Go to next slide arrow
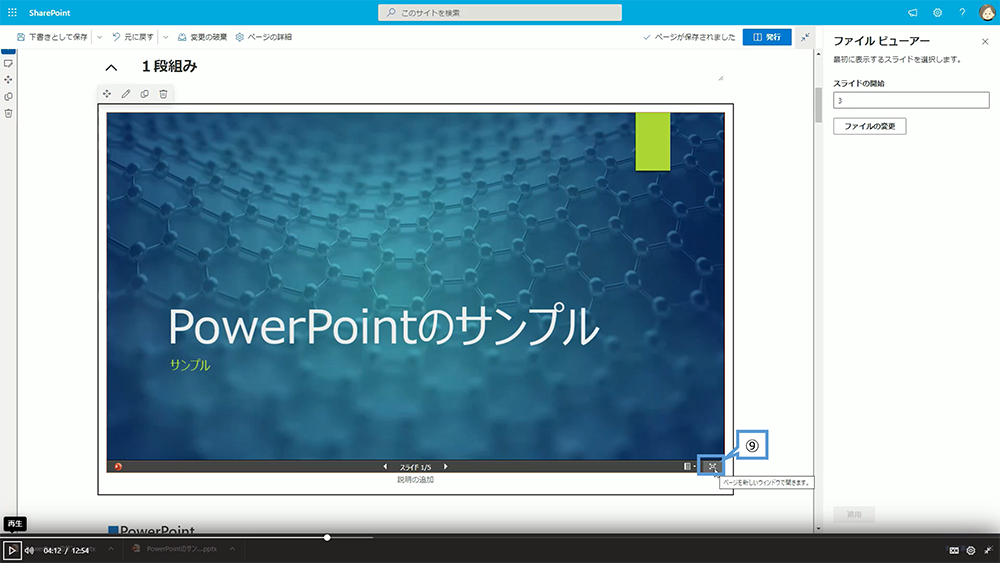The image size is (1000, 563). pos(445,467)
